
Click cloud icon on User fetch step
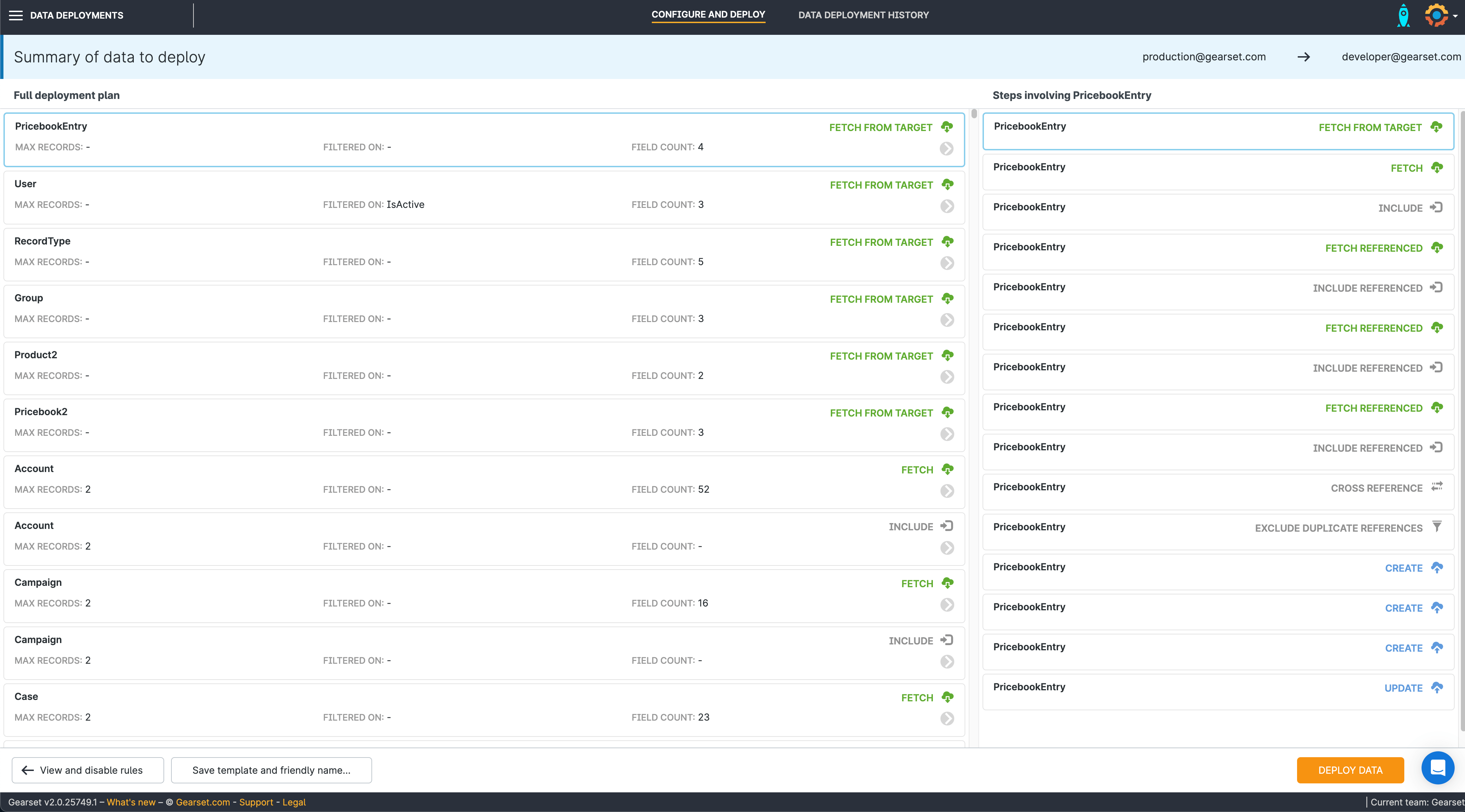[x=947, y=184]
